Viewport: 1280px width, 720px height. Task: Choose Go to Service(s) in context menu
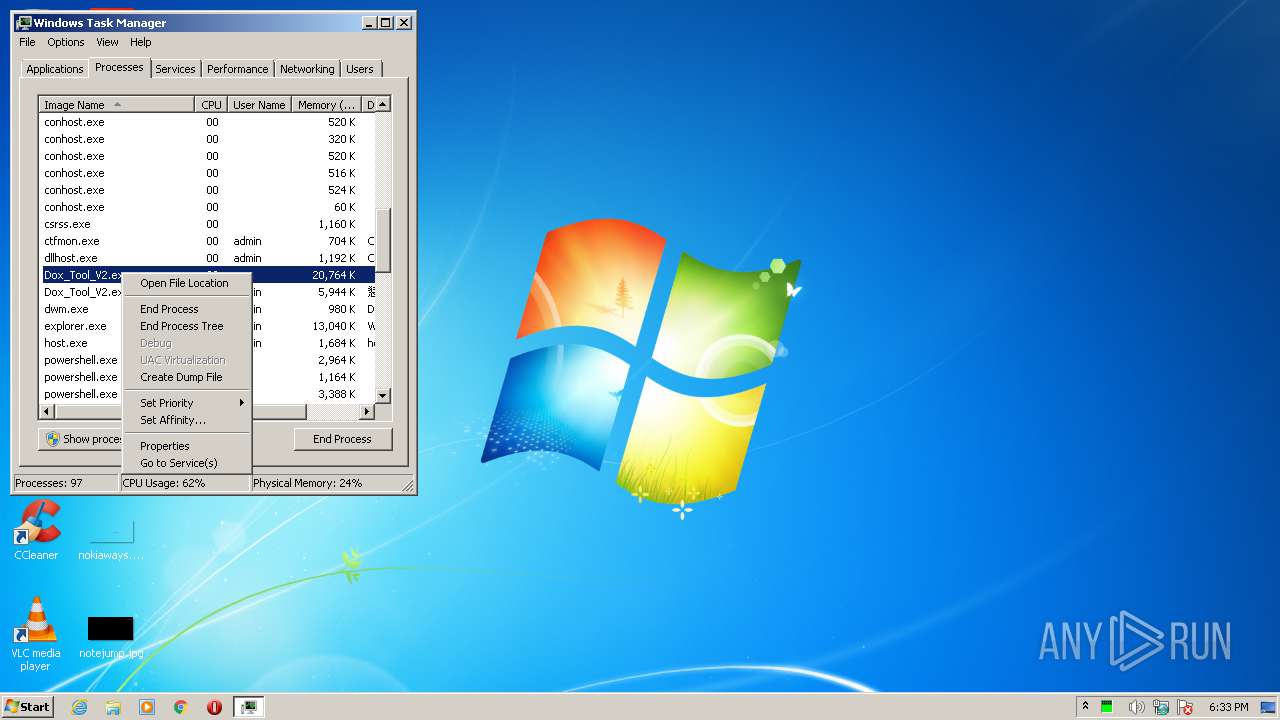coord(186,463)
